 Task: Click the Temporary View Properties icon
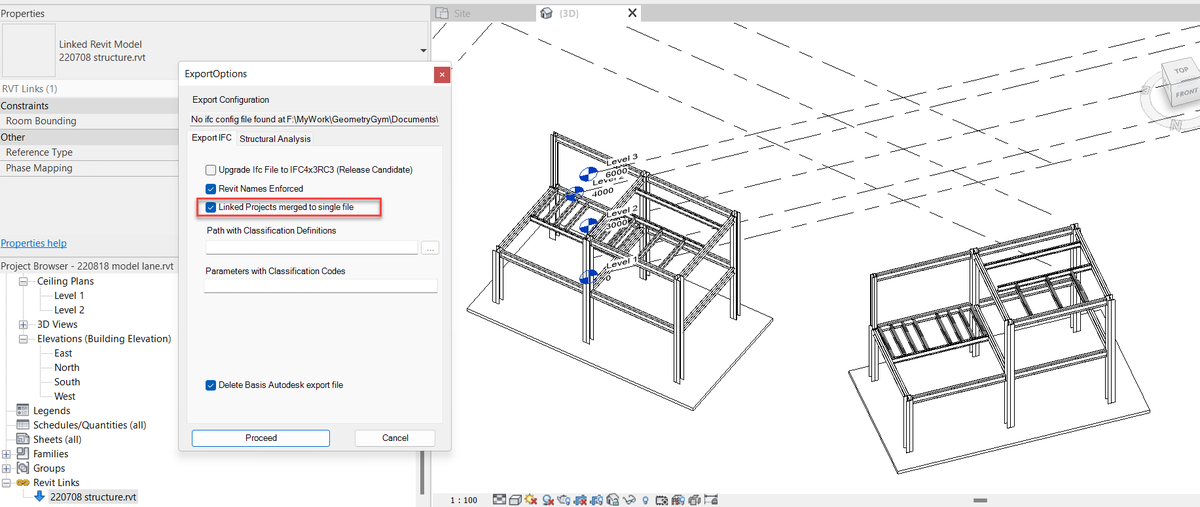click(661, 499)
